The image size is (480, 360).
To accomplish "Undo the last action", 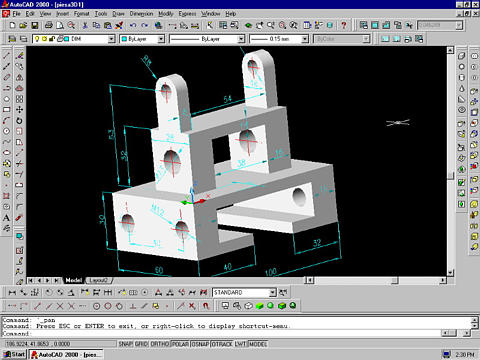I will 133,25.
